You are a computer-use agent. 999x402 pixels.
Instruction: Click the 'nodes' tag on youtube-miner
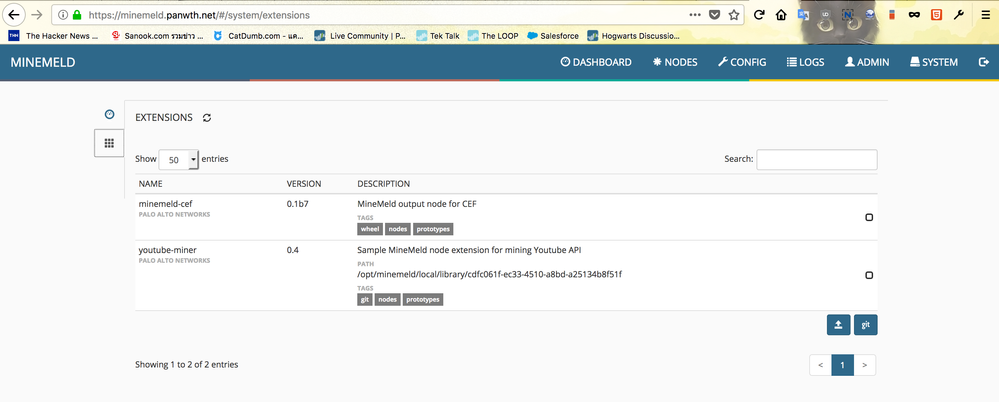[387, 299]
